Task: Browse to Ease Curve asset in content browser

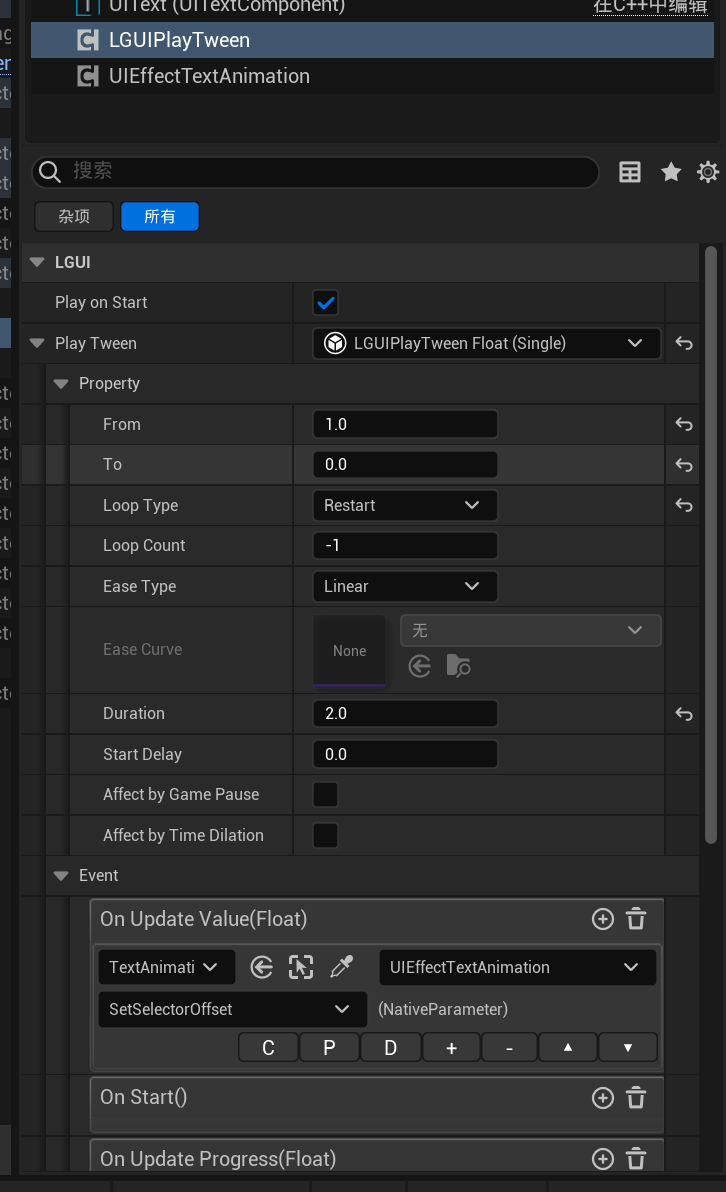Action: 458,666
